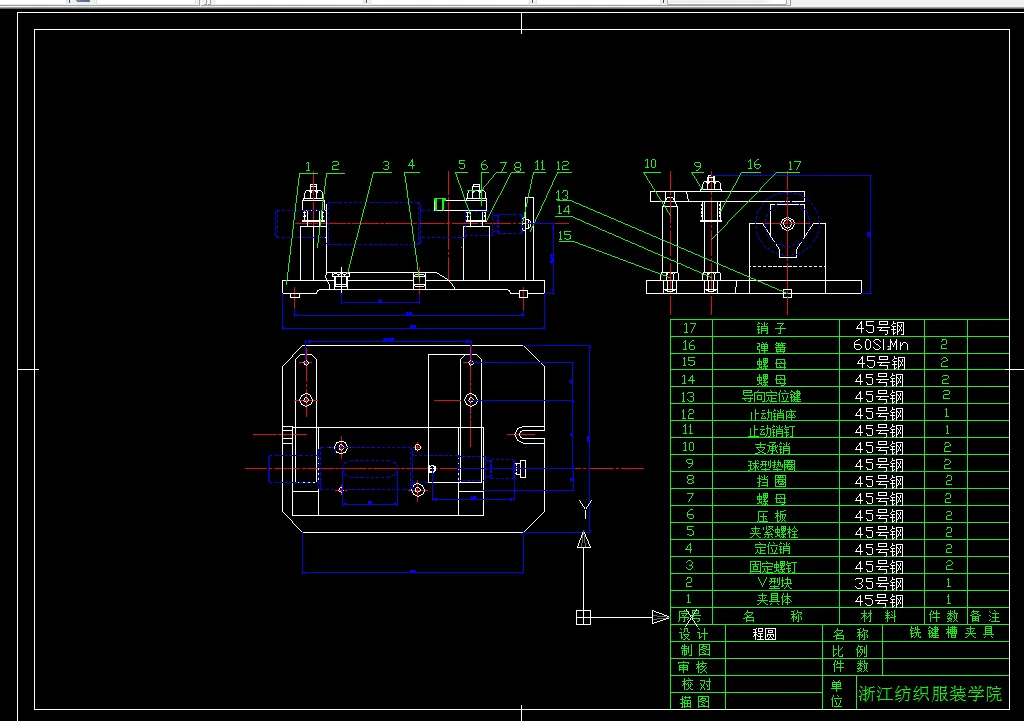Click the 序号 column header
Image resolution: width=1024 pixels, height=721 pixels.
[x=689, y=616]
